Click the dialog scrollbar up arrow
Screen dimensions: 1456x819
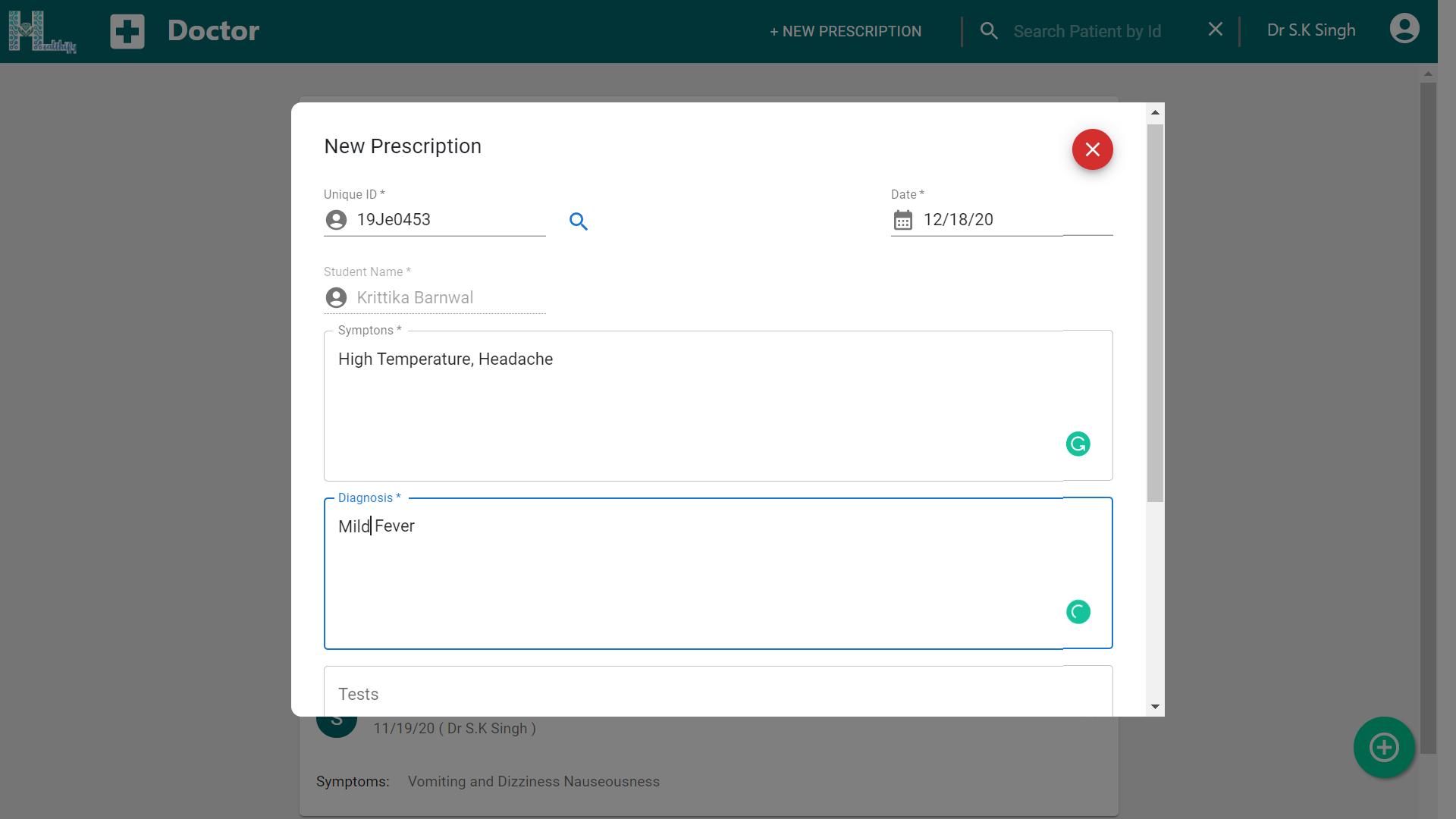point(1155,112)
